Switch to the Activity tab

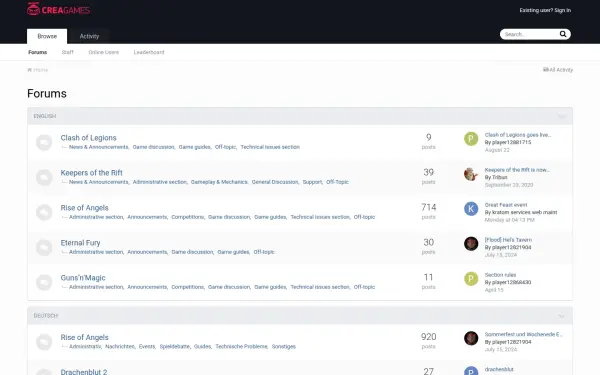pos(89,36)
